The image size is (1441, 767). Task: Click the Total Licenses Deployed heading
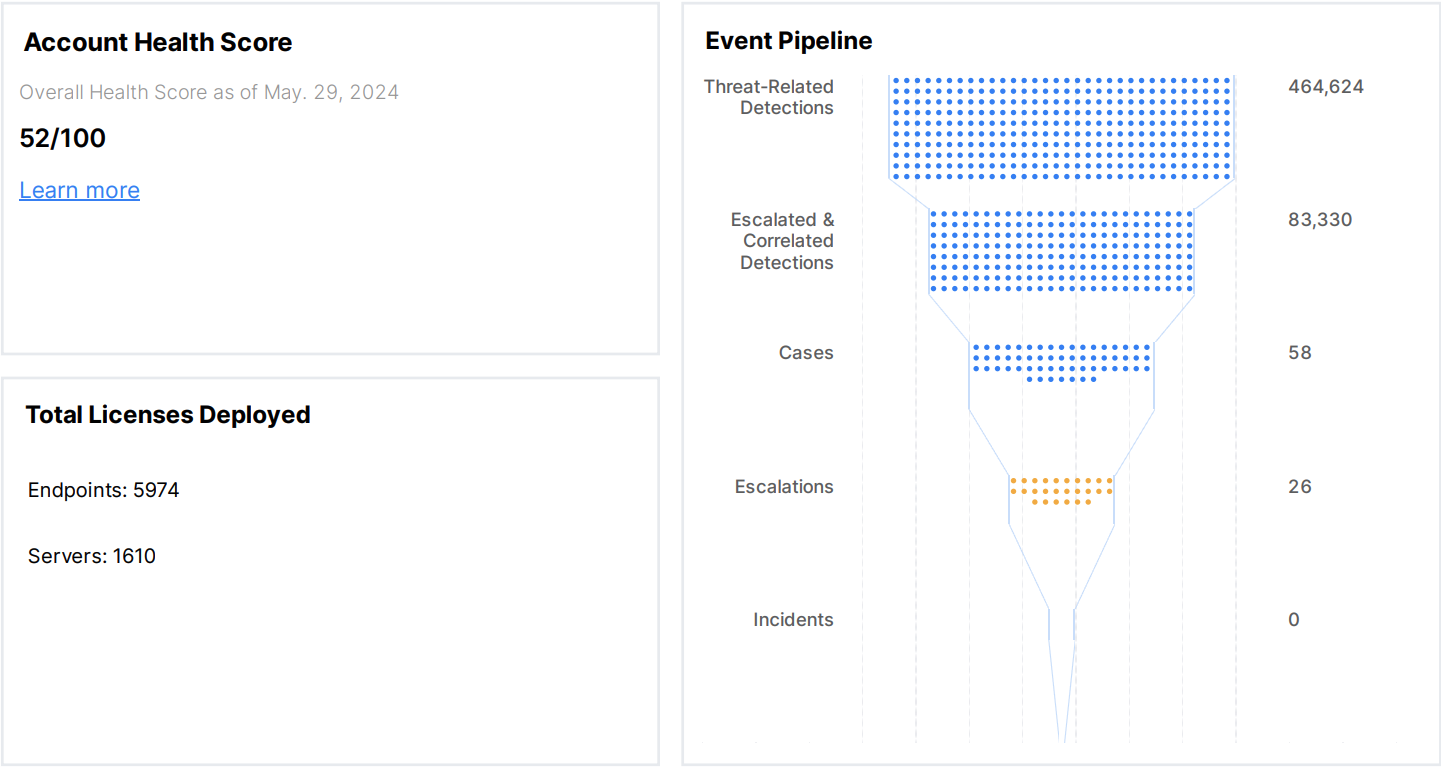[168, 415]
